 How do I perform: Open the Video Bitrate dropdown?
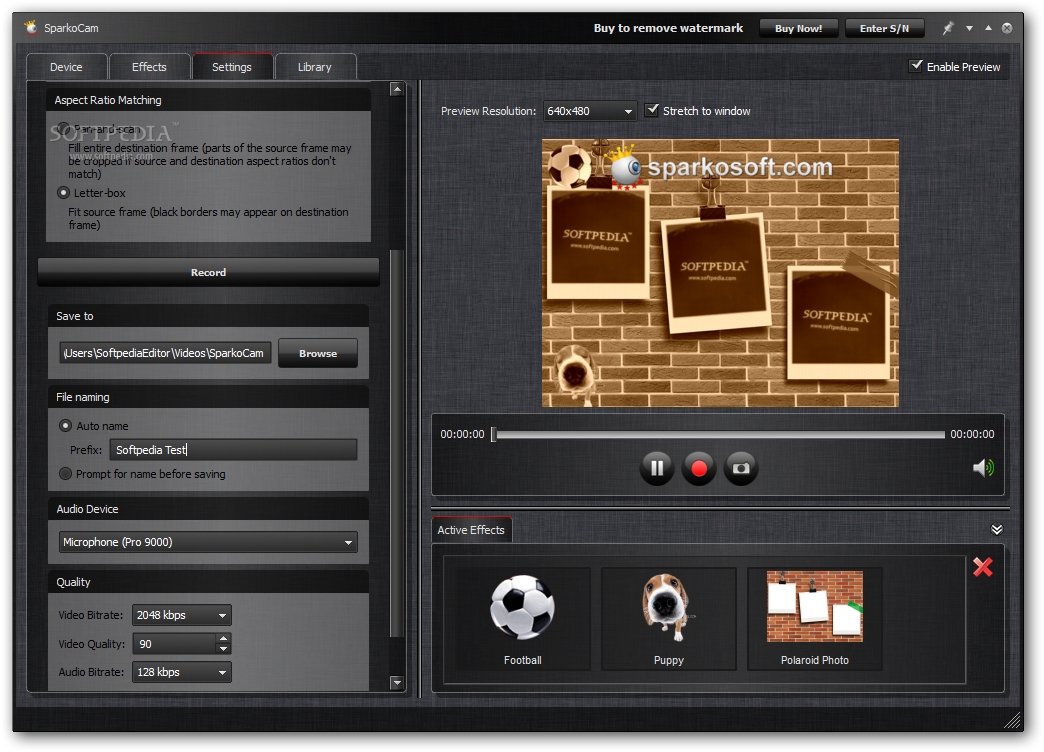(182, 615)
